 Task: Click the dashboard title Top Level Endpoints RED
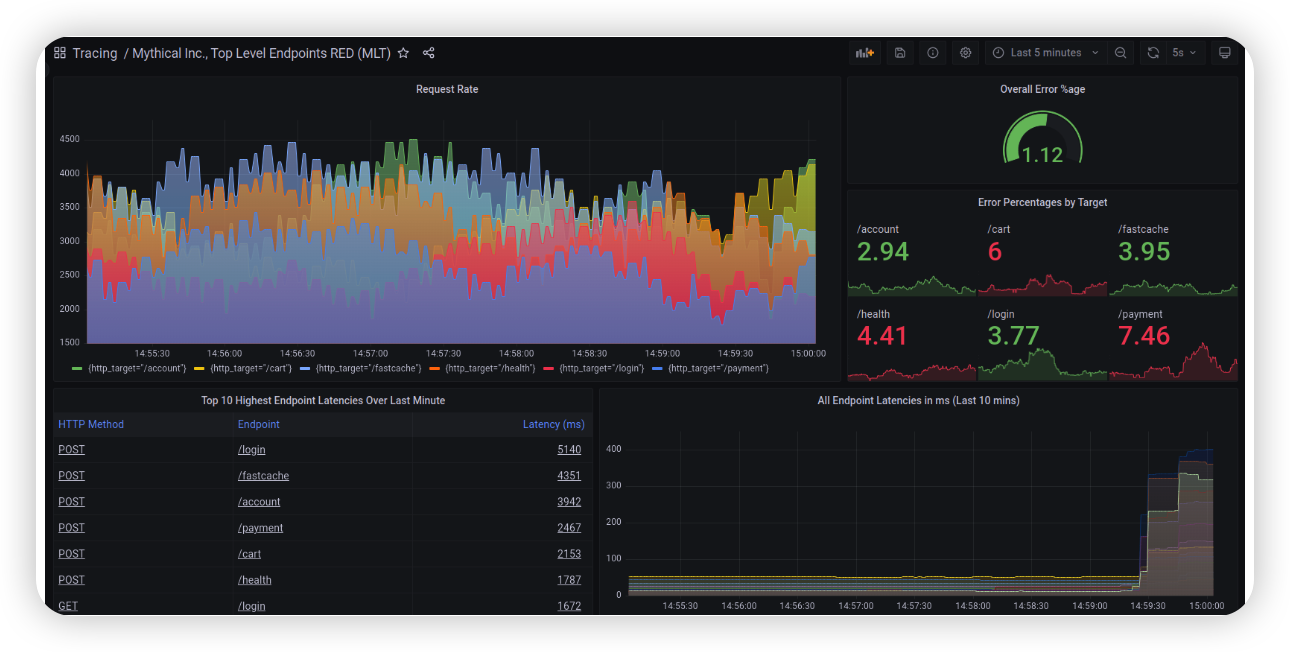(261, 53)
